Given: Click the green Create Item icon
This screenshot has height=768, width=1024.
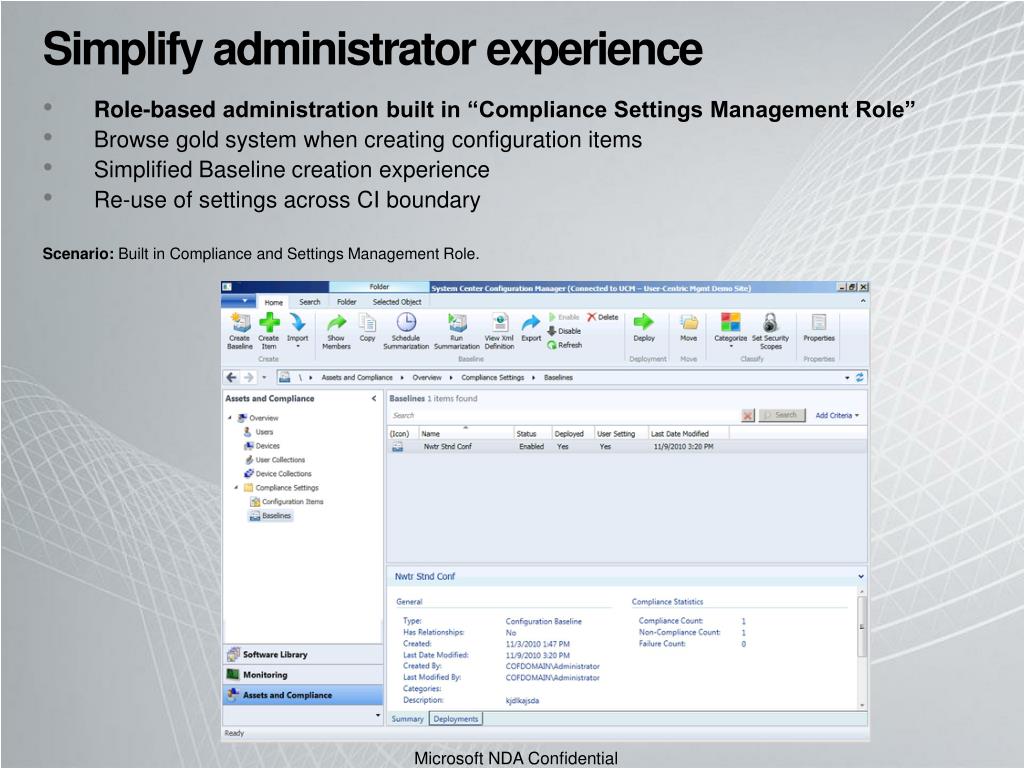Looking at the screenshot, I should click(x=269, y=324).
